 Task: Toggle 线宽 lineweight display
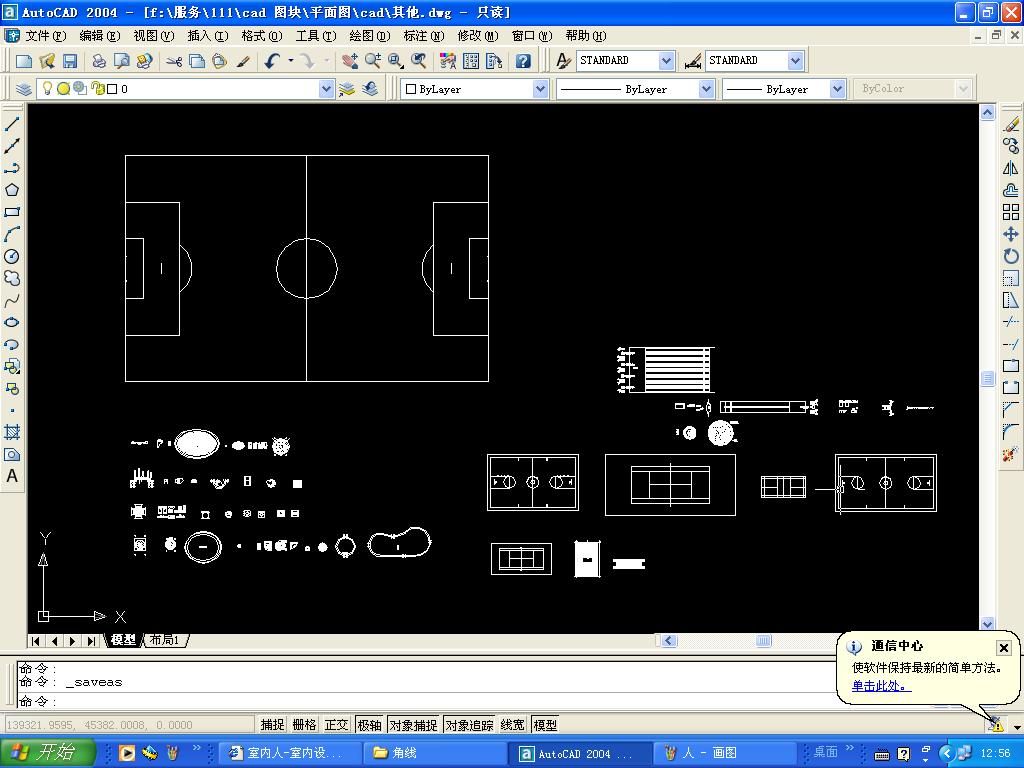(x=513, y=725)
